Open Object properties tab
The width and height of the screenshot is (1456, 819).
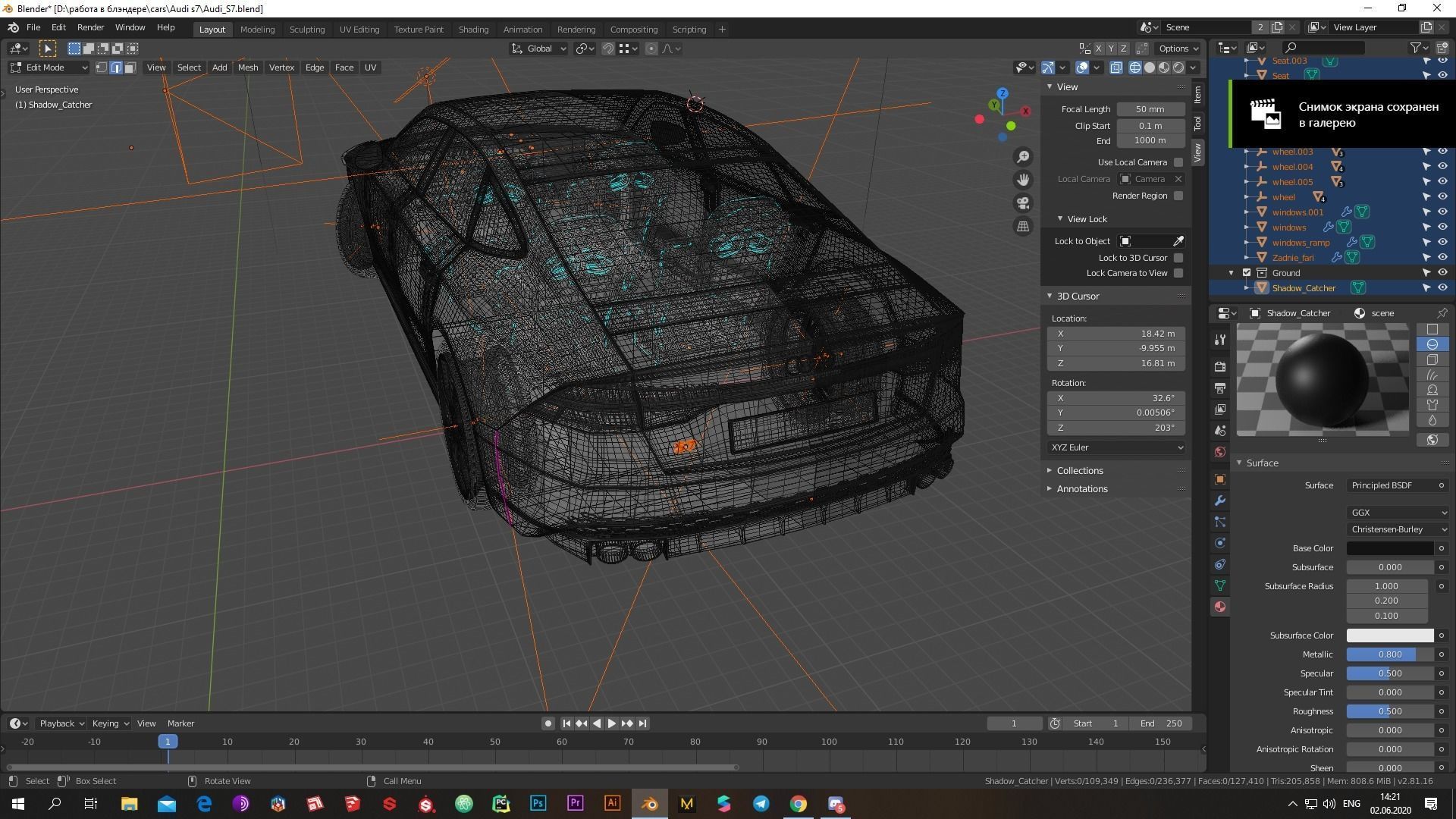(1219, 479)
